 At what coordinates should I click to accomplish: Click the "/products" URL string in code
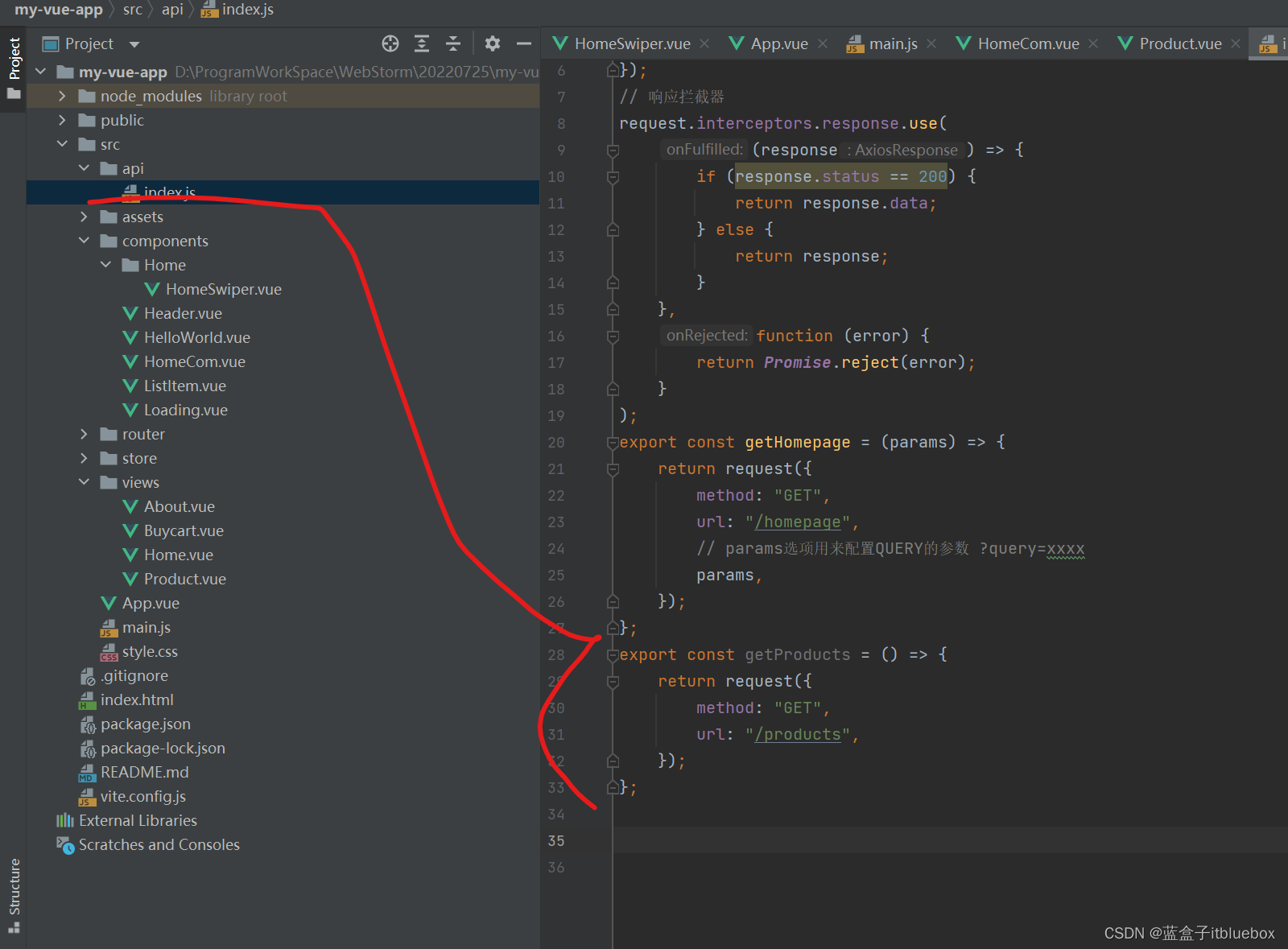[x=798, y=734]
